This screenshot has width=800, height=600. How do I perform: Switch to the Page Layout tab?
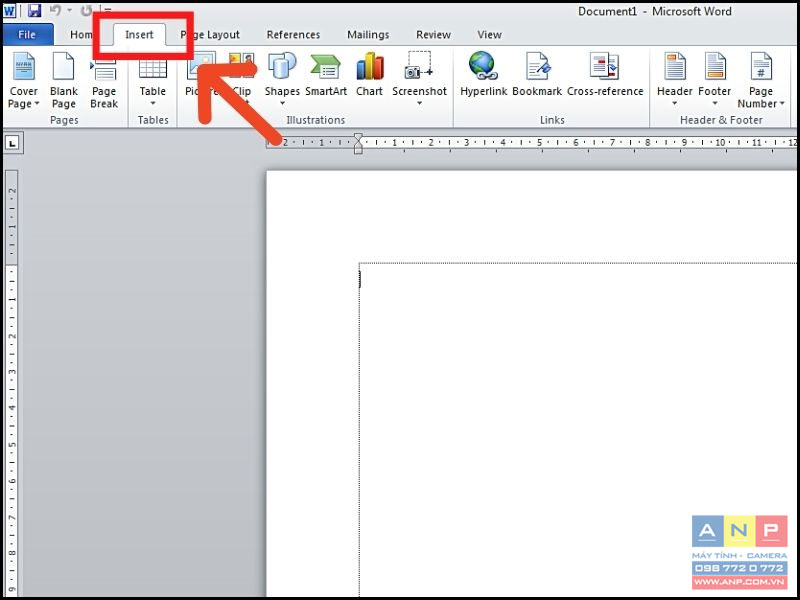(x=210, y=35)
